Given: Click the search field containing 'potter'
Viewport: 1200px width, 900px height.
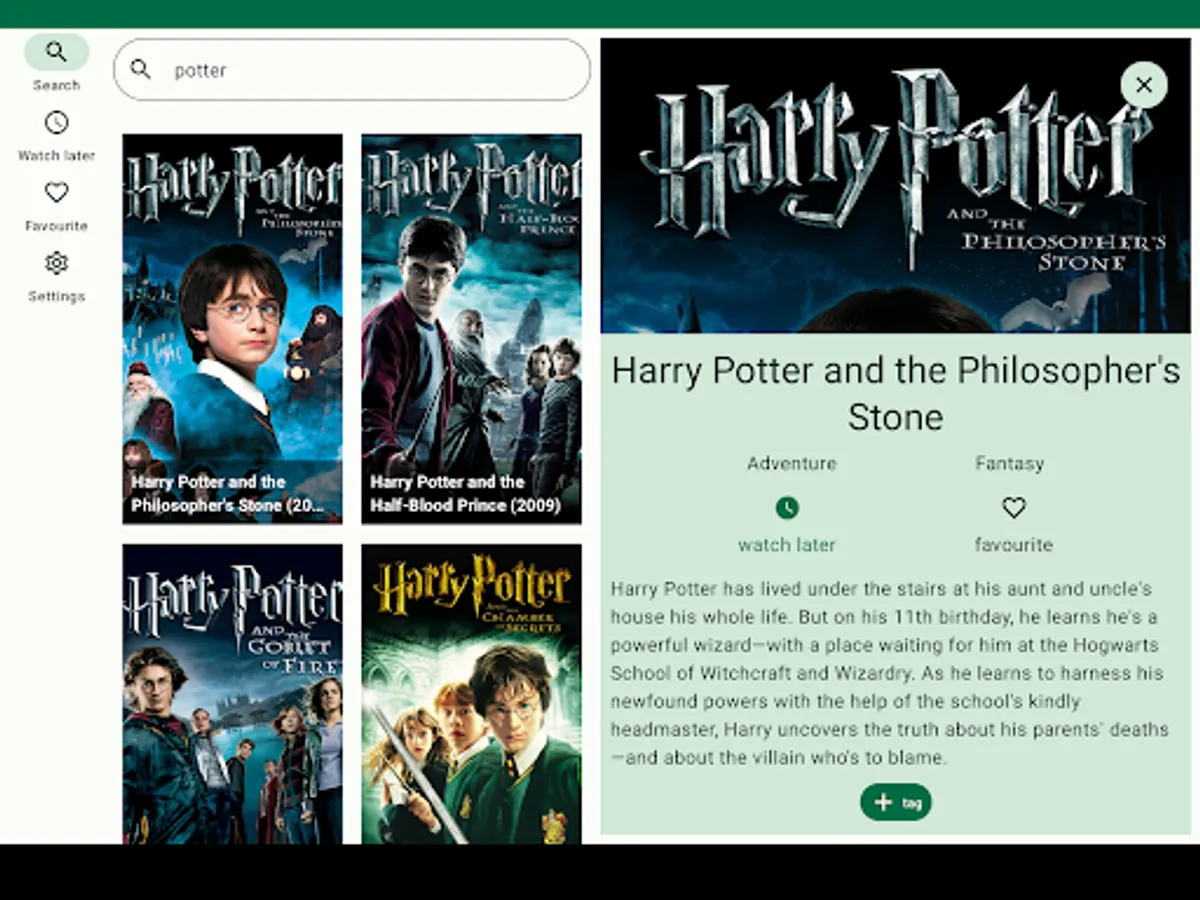Looking at the screenshot, I should click(352, 70).
